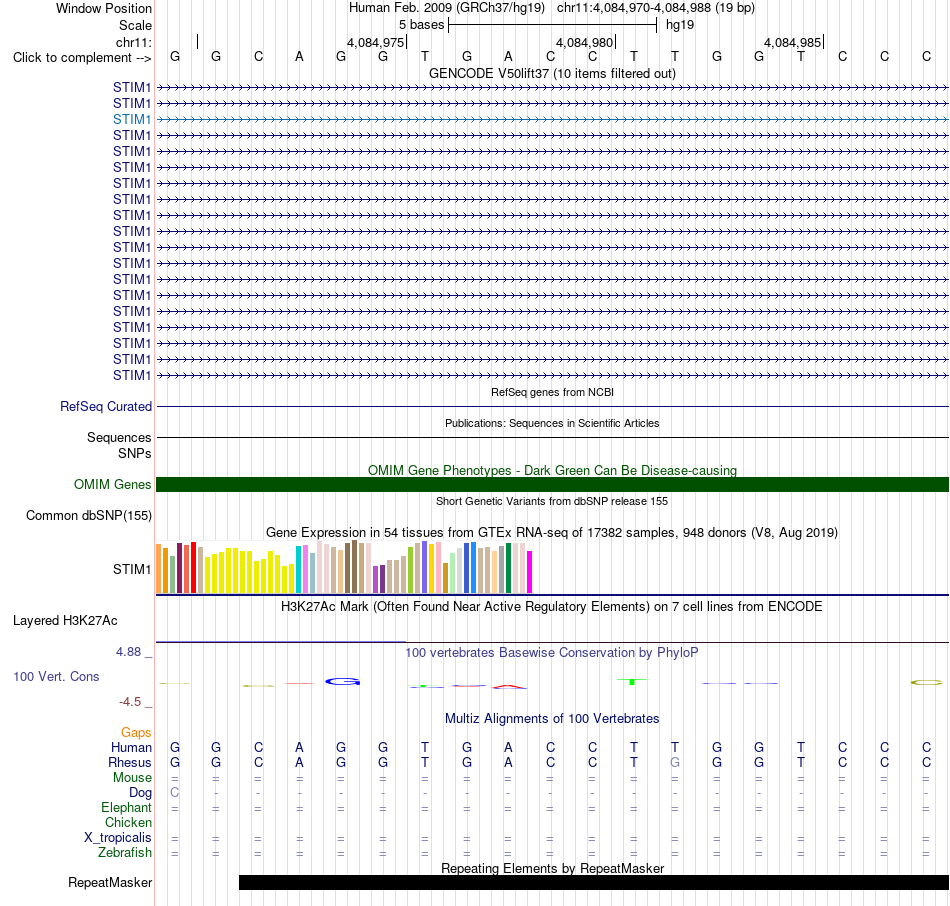Select the Rhesus alignment row label
This screenshot has height=906, width=950.
click(x=130, y=762)
